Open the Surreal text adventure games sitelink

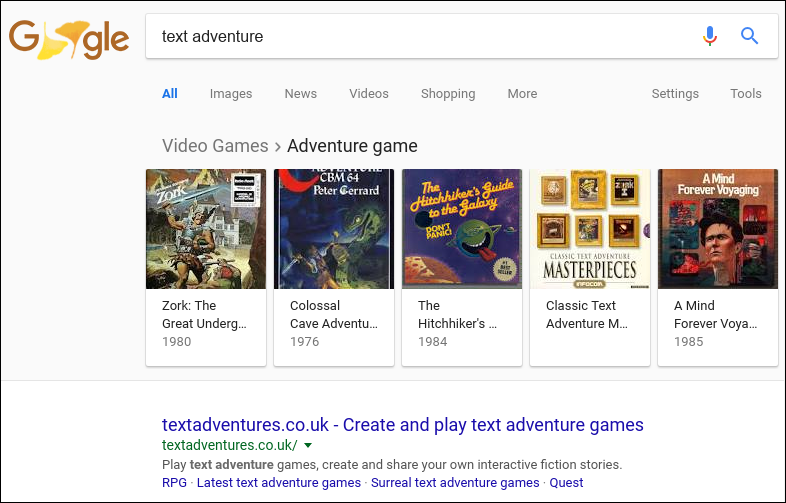455,482
